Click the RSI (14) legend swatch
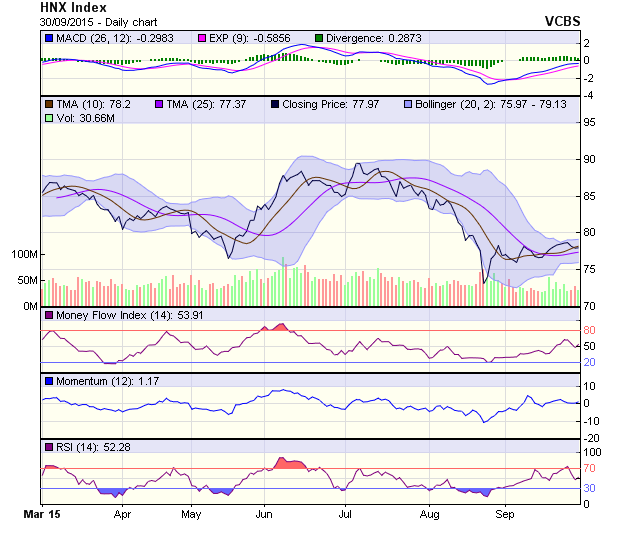Image resolution: width=620 pixels, height=535 pixels. (x=48, y=446)
